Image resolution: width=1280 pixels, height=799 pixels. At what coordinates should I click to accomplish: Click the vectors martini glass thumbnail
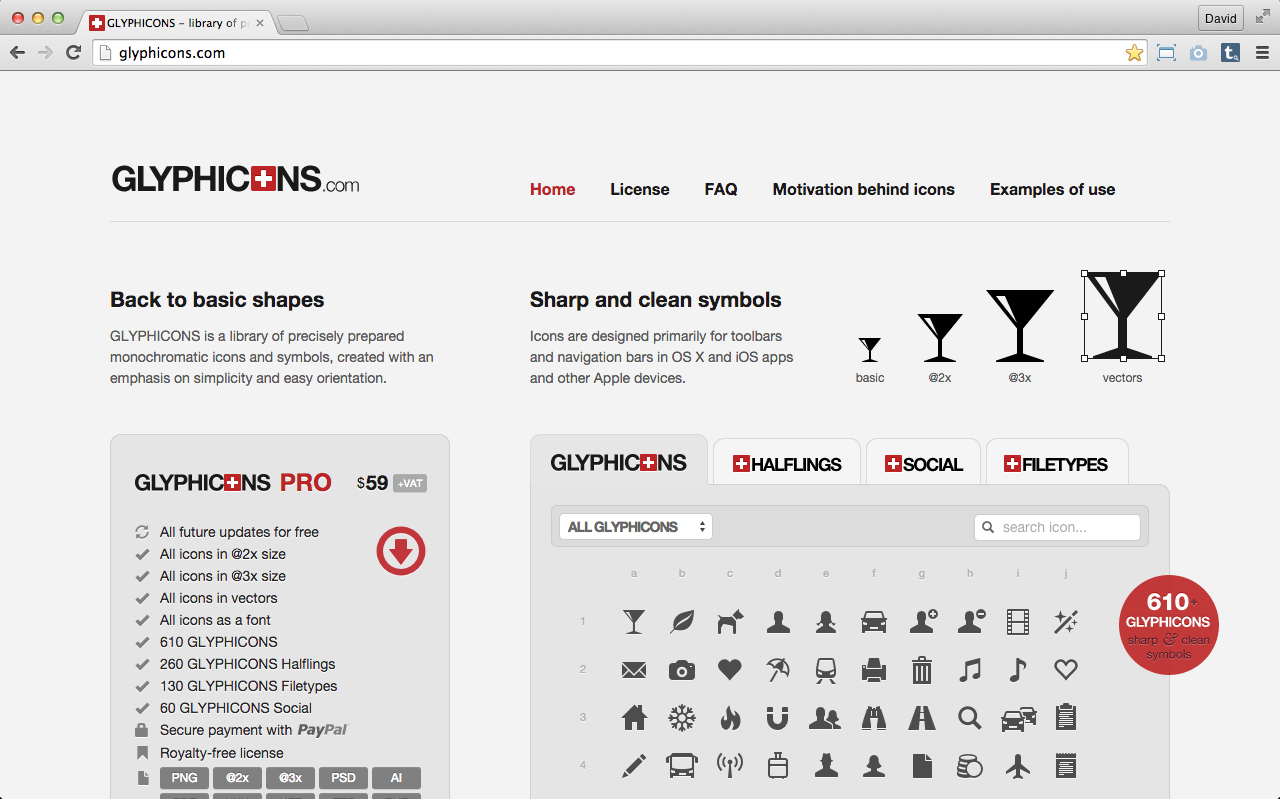coord(1123,316)
